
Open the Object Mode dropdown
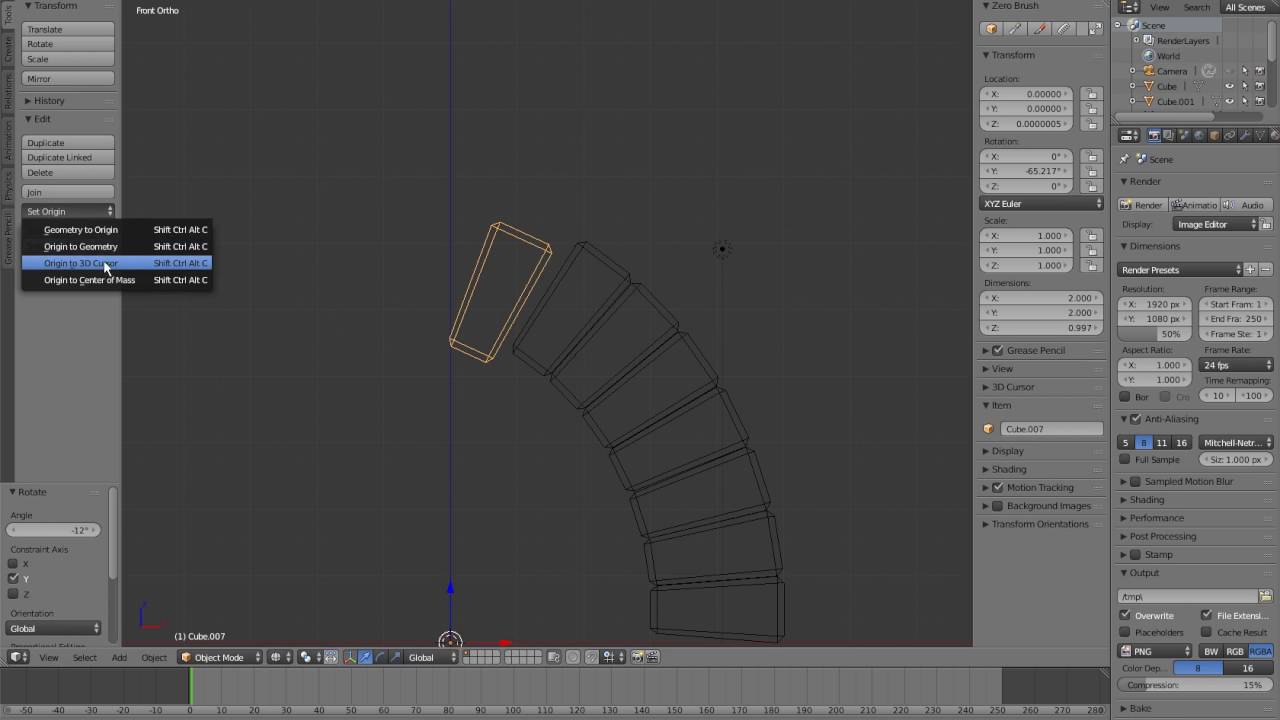click(x=220, y=657)
